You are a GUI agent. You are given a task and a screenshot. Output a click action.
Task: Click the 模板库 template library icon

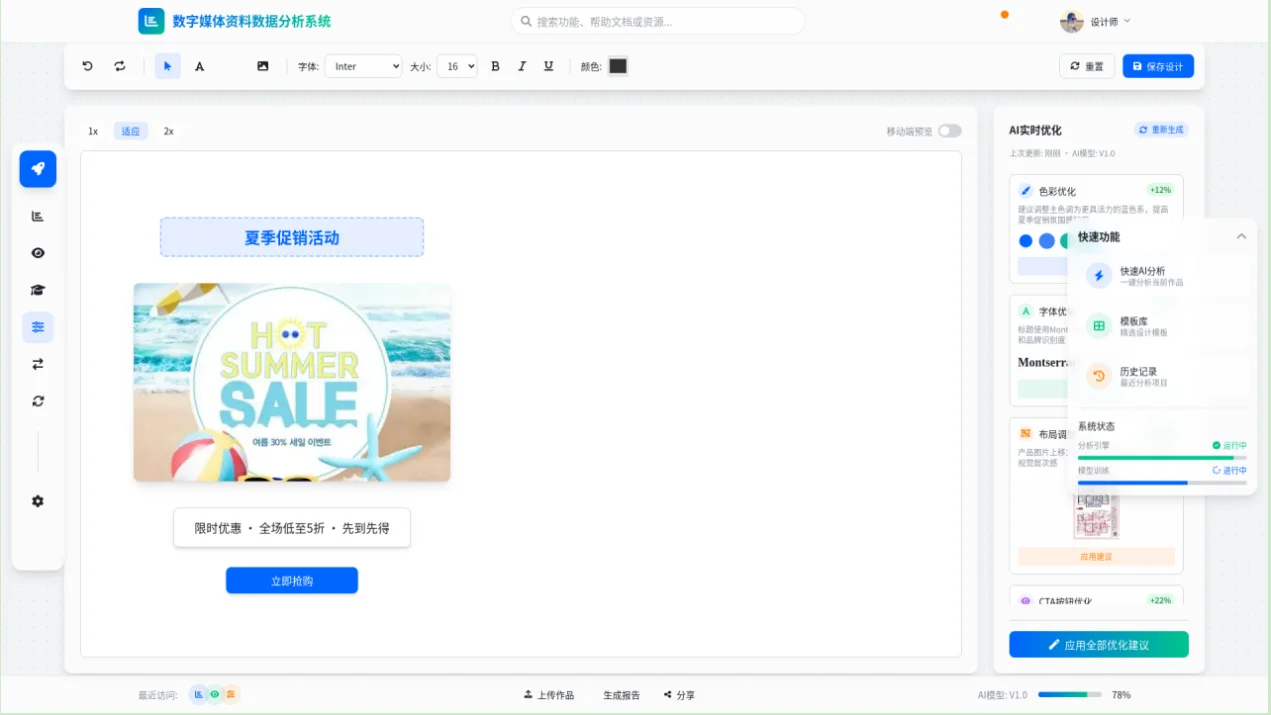[x=1100, y=326]
